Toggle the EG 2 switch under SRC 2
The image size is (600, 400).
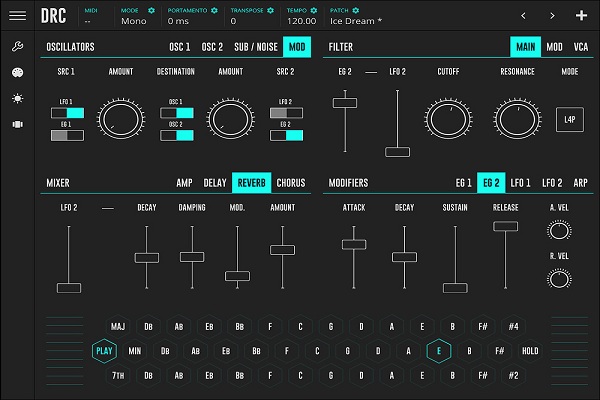click(284, 135)
